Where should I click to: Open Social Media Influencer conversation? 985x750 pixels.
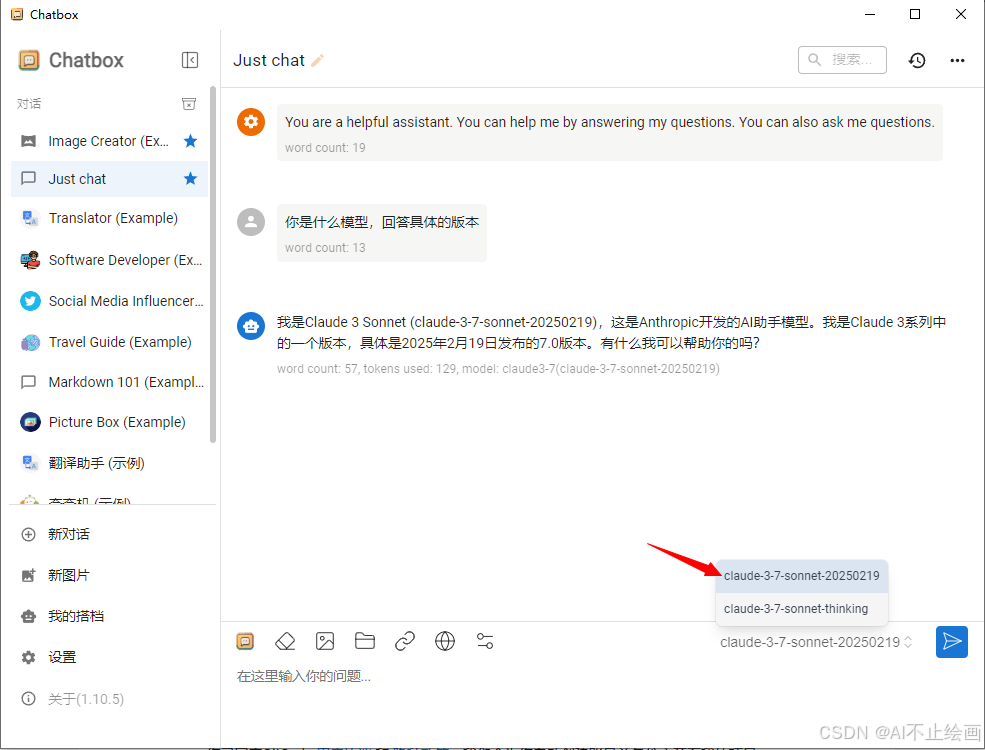[109, 301]
